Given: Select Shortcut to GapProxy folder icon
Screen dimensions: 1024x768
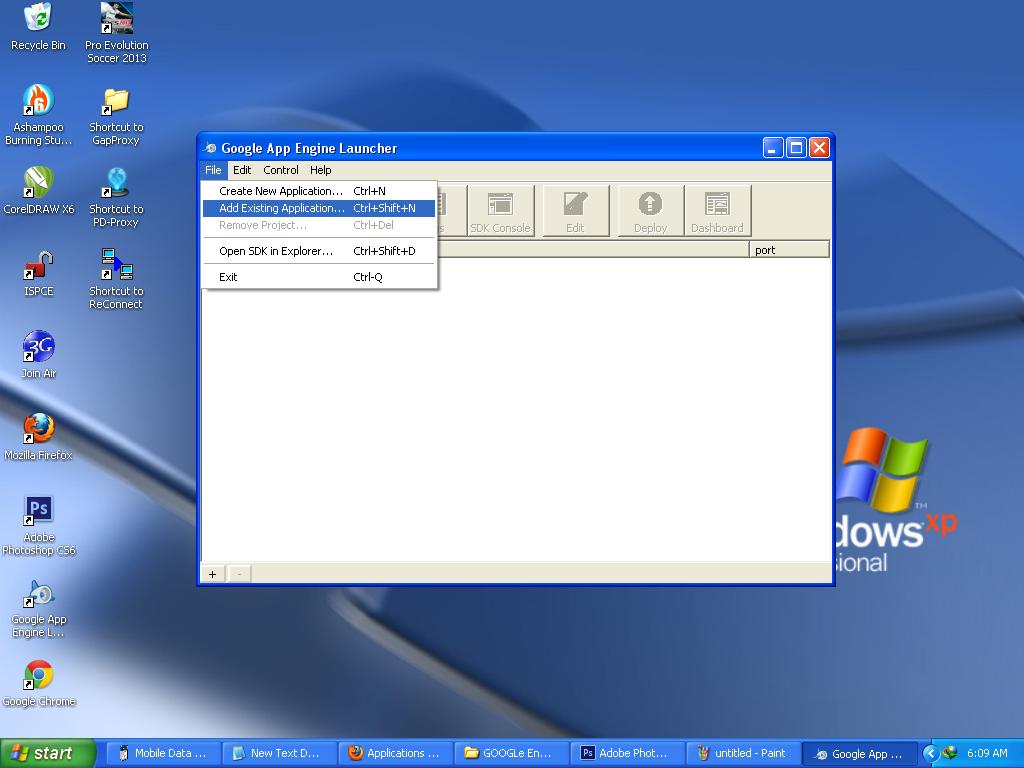Looking at the screenshot, I should (x=116, y=116).
